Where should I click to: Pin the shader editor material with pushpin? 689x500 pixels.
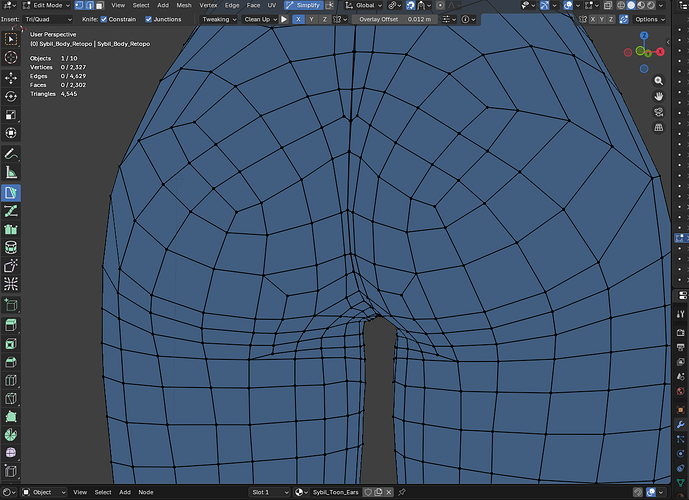point(402,492)
